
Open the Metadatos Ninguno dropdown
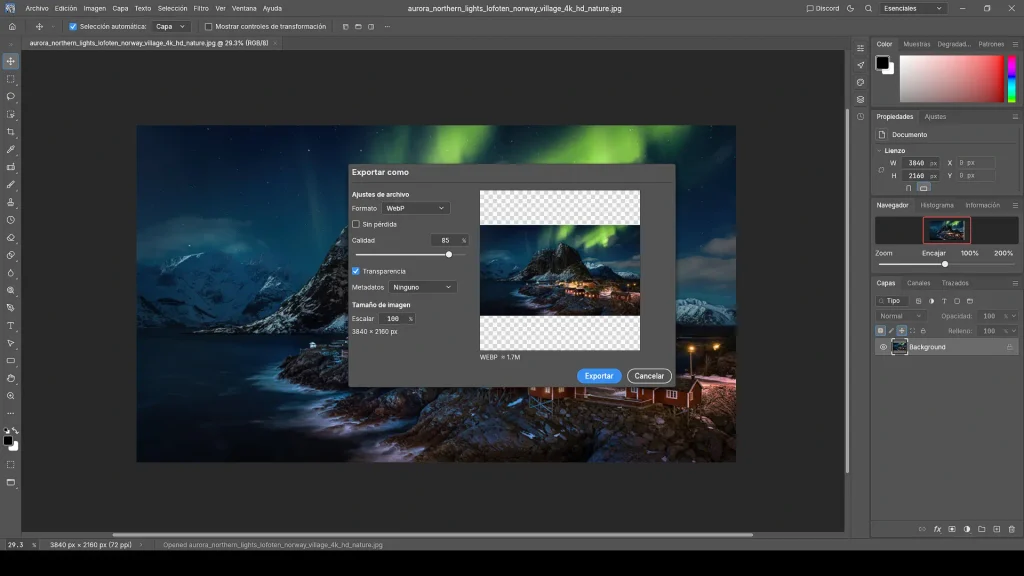point(422,287)
